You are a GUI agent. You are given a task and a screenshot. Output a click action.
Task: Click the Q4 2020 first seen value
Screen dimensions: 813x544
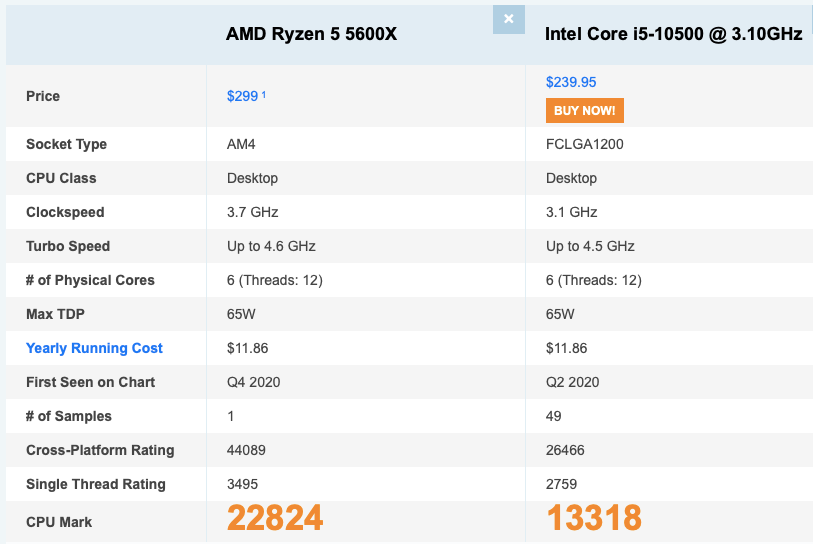[x=252, y=382]
